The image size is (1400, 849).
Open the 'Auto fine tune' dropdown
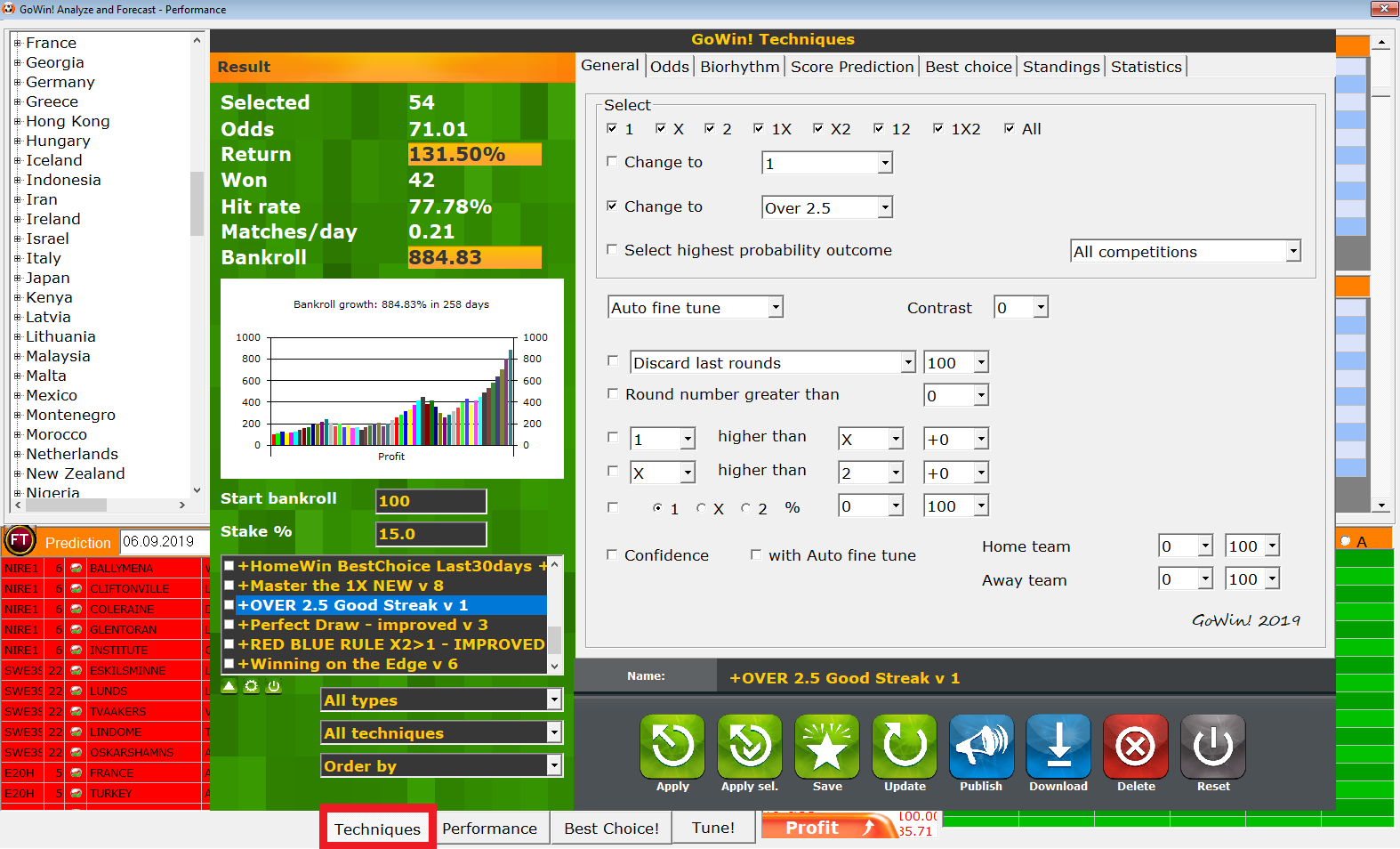pyautogui.click(x=776, y=307)
